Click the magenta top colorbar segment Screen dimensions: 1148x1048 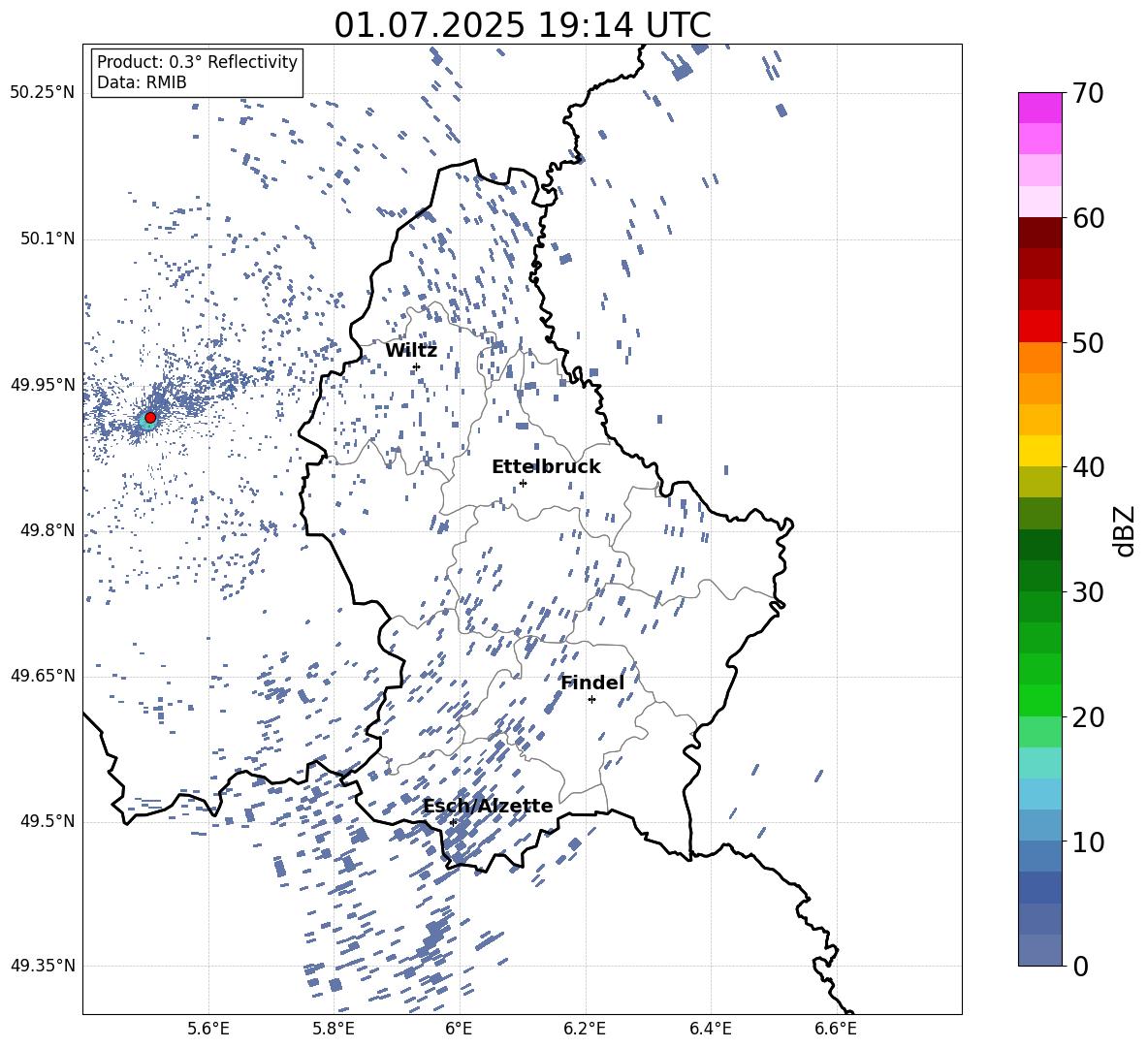(x=1040, y=108)
